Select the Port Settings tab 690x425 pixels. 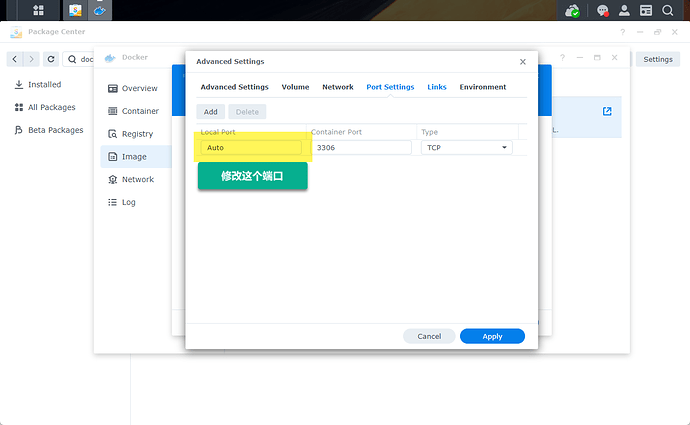click(x=390, y=87)
